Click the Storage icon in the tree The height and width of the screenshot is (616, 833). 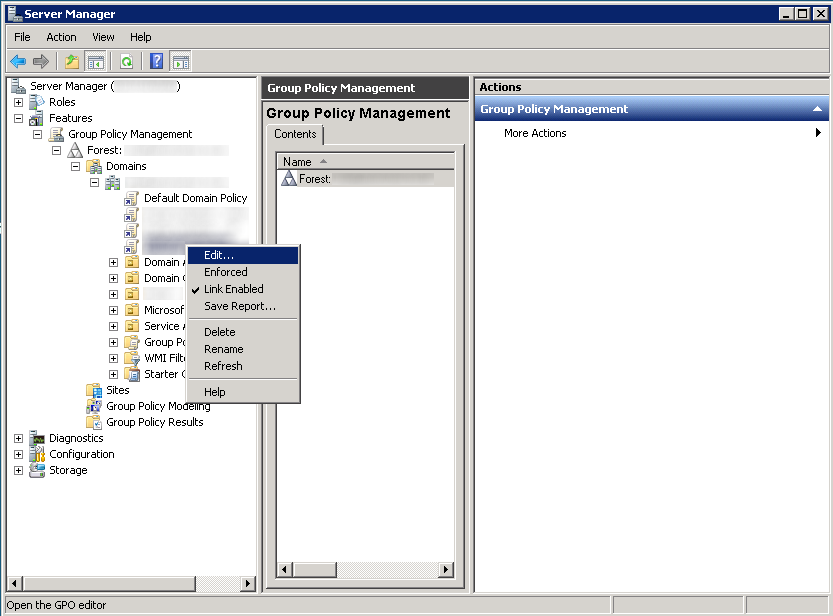(x=37, y=470)
